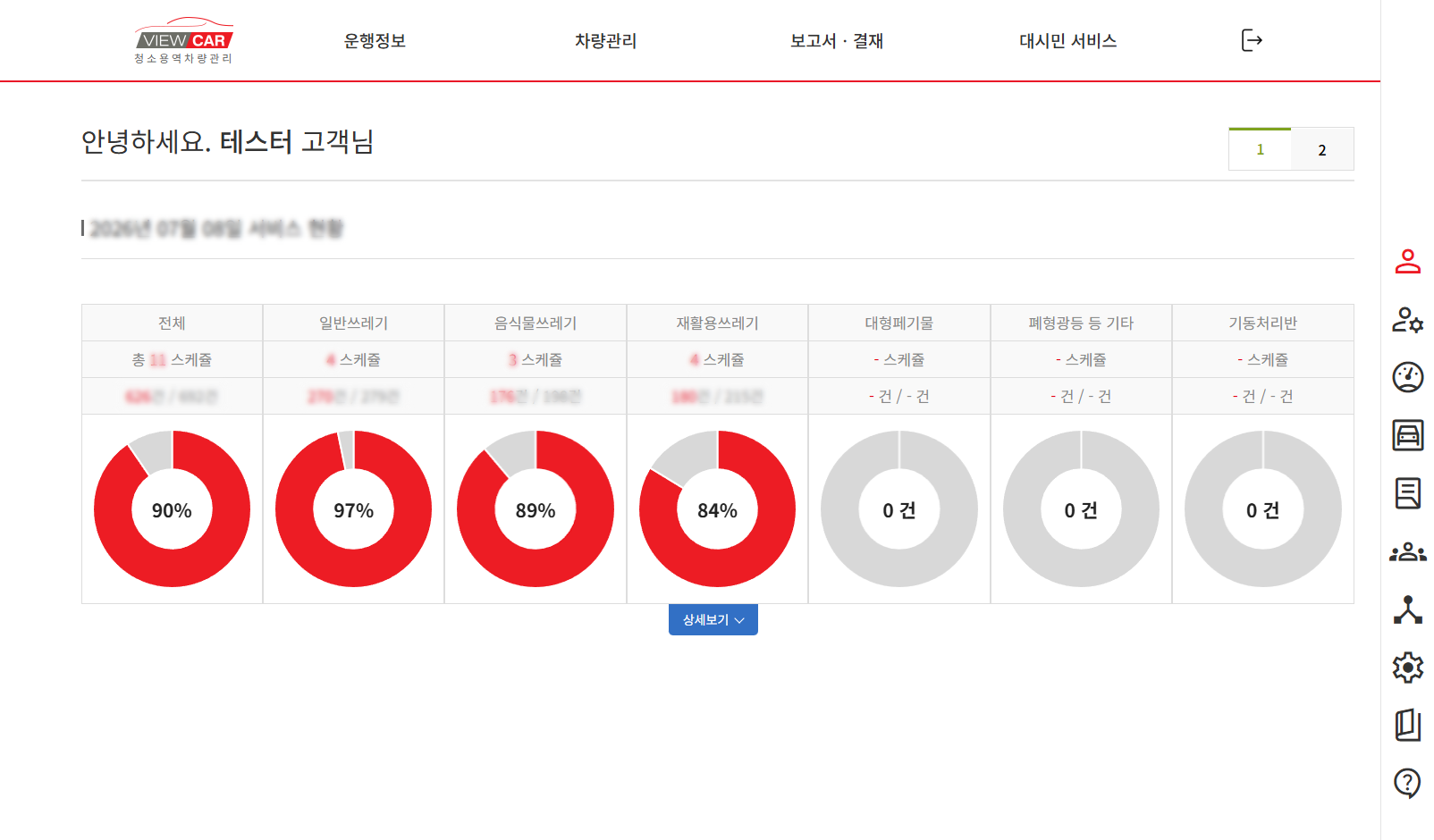Click the 일반쓰레기 column header
The width and height of the screenshot is (1434, 840).
[353, 323]
